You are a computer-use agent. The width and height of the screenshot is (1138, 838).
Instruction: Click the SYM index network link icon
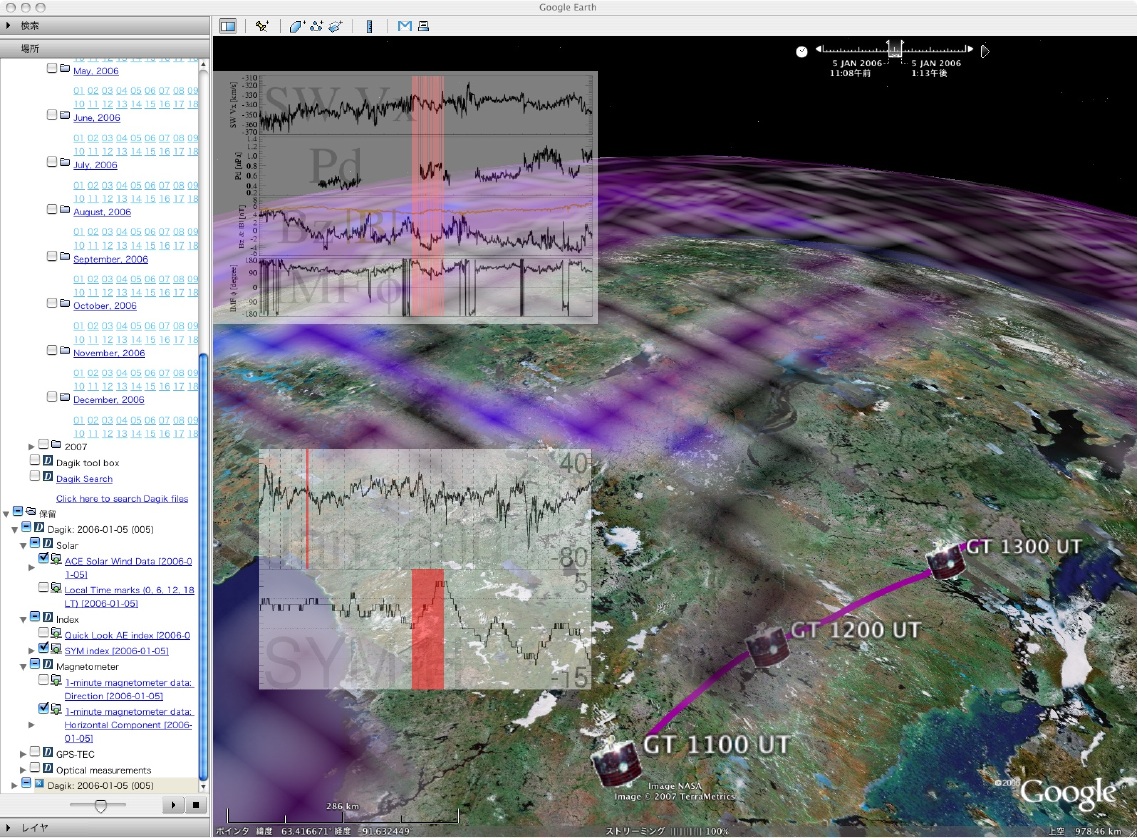tap(56, 649)
